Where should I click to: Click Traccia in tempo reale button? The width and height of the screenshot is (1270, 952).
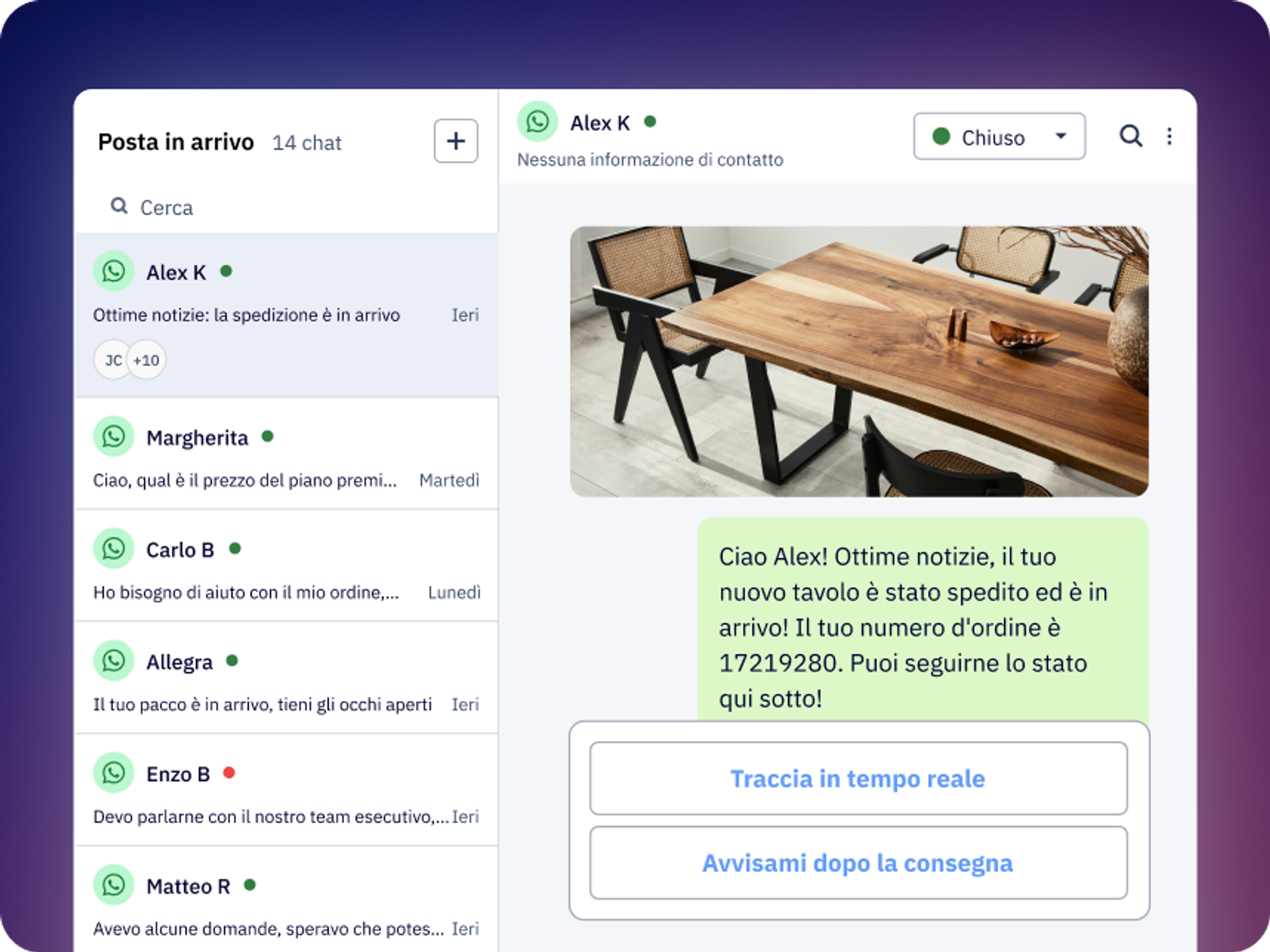click(x=859, y=778)
